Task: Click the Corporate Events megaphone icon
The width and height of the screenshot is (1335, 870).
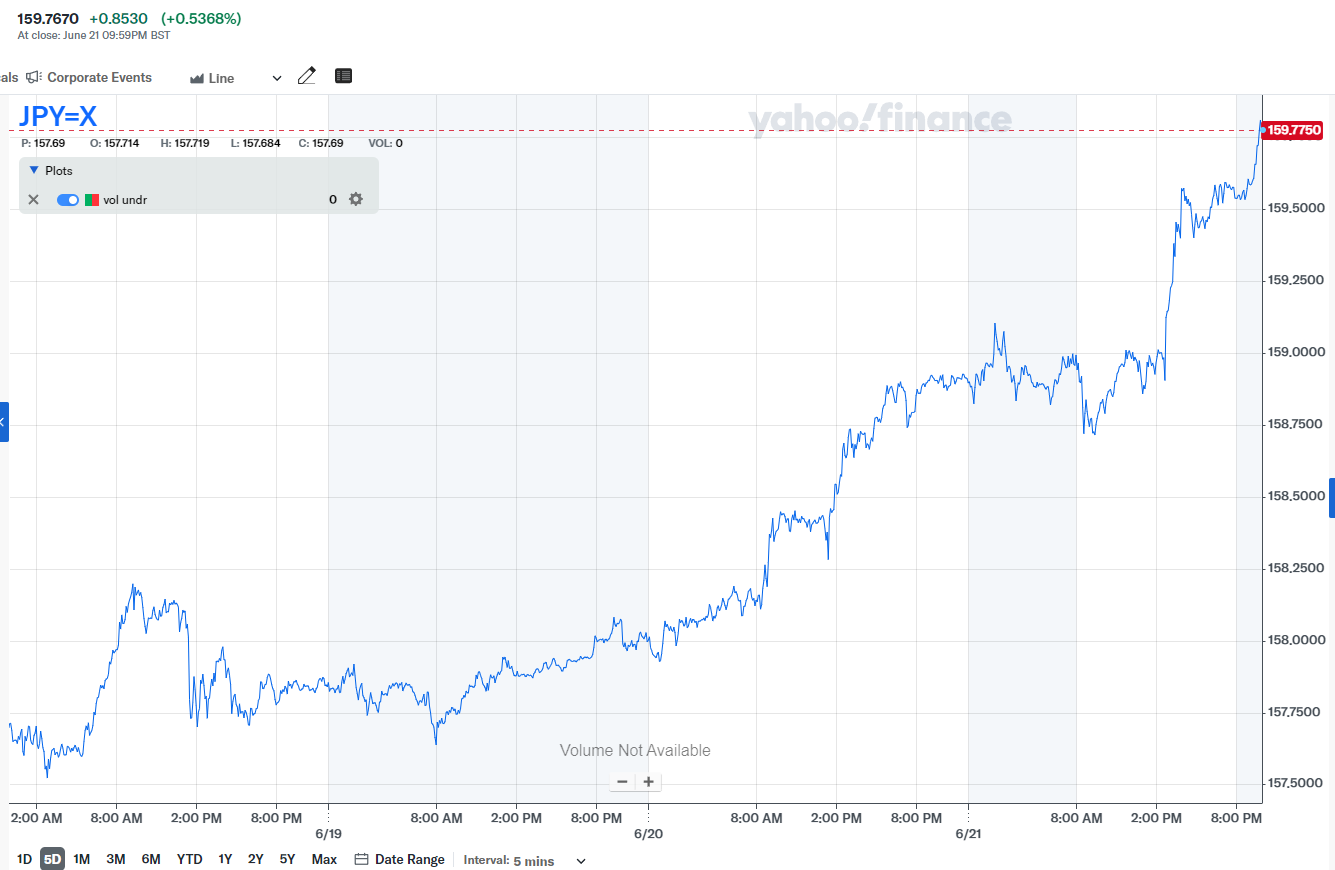Action: coord(34,77)
